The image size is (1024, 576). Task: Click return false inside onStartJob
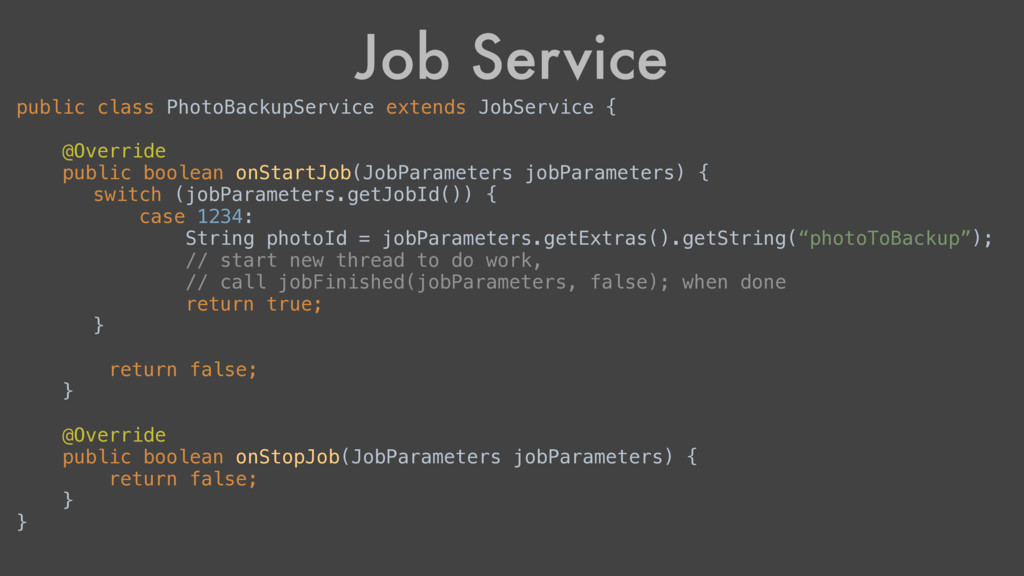(183, 370)
